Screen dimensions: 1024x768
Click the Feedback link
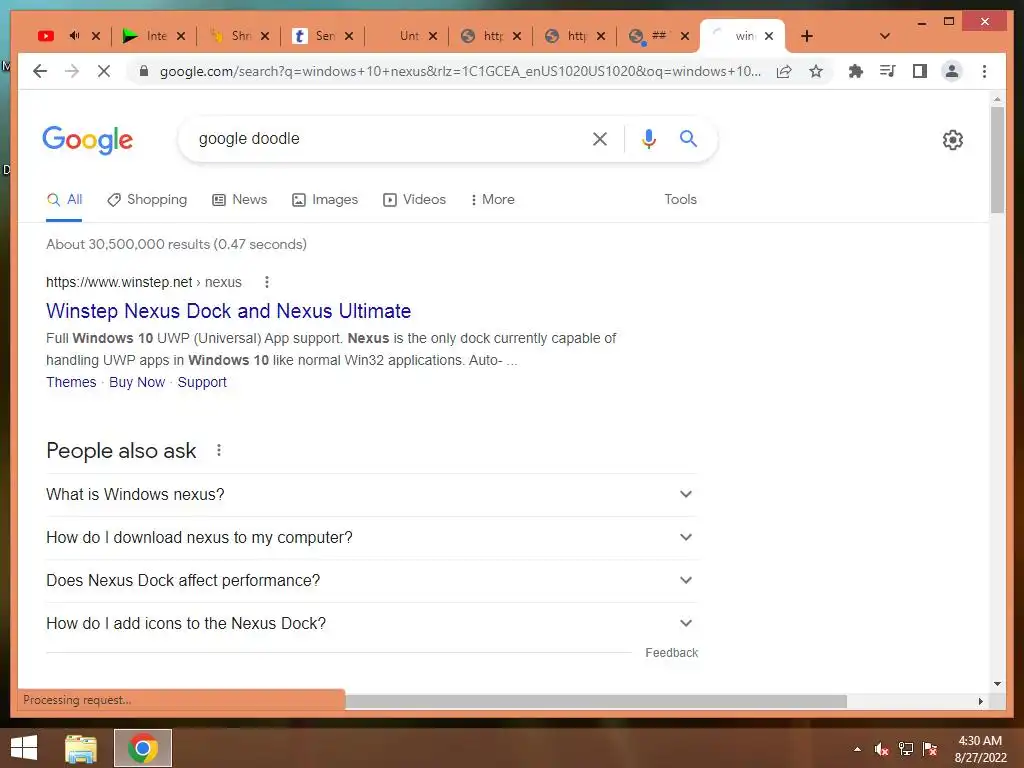point(671,653)
